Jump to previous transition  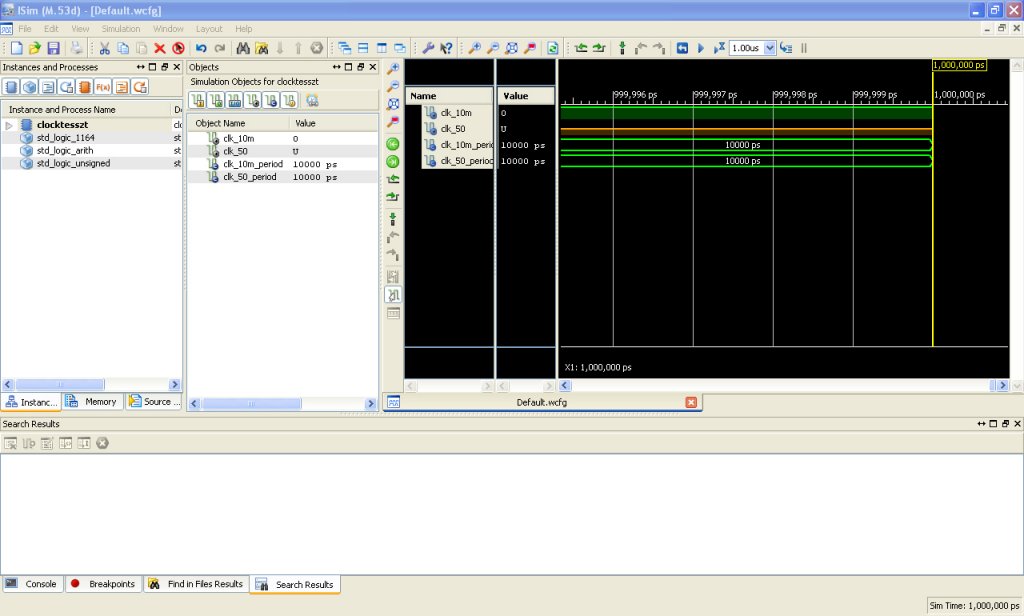pos(581,48)
